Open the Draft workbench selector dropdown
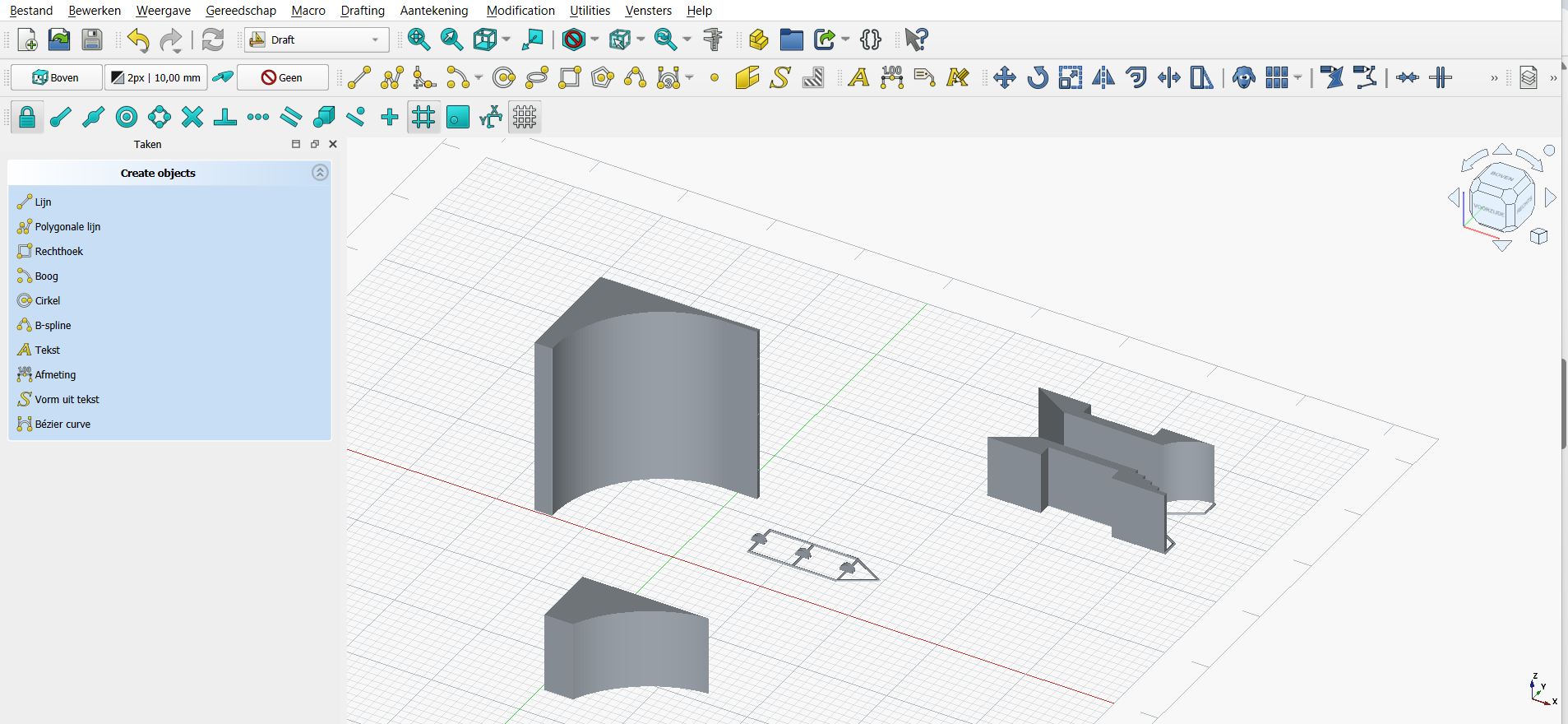The image size is (1568, 724). pos(316,39)
